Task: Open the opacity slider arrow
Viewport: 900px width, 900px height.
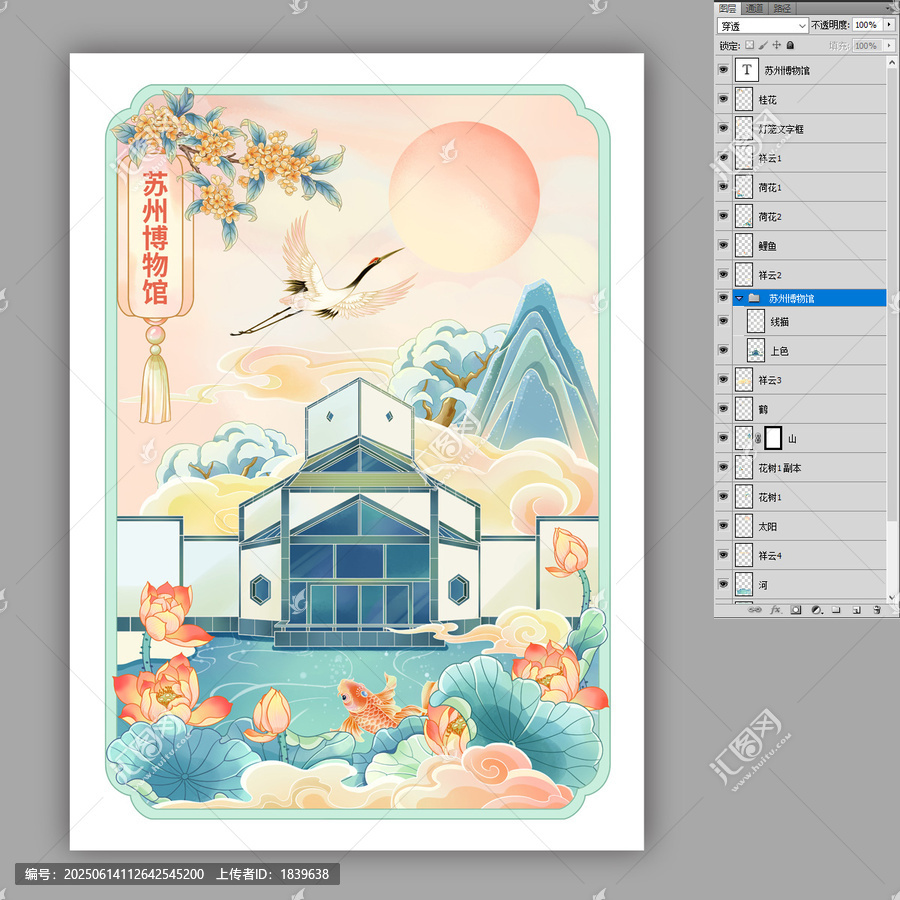Action: [x=890, y=25]
